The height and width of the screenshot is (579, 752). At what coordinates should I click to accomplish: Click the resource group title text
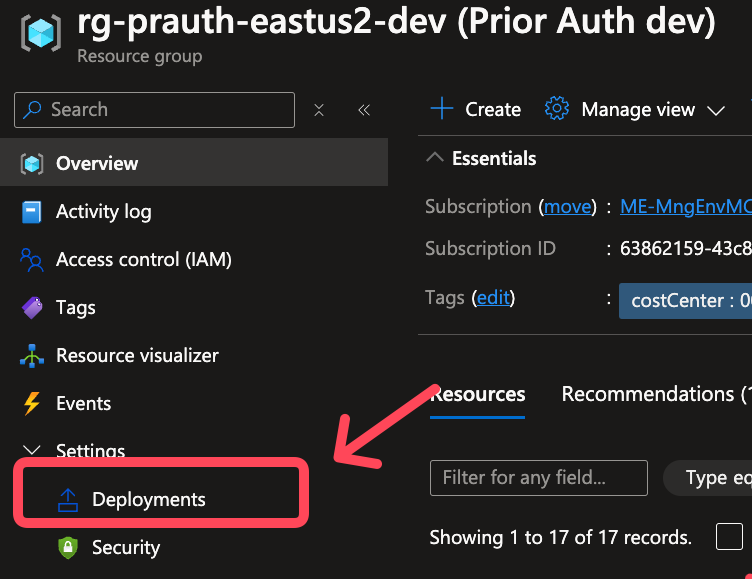tap(396, 23)
